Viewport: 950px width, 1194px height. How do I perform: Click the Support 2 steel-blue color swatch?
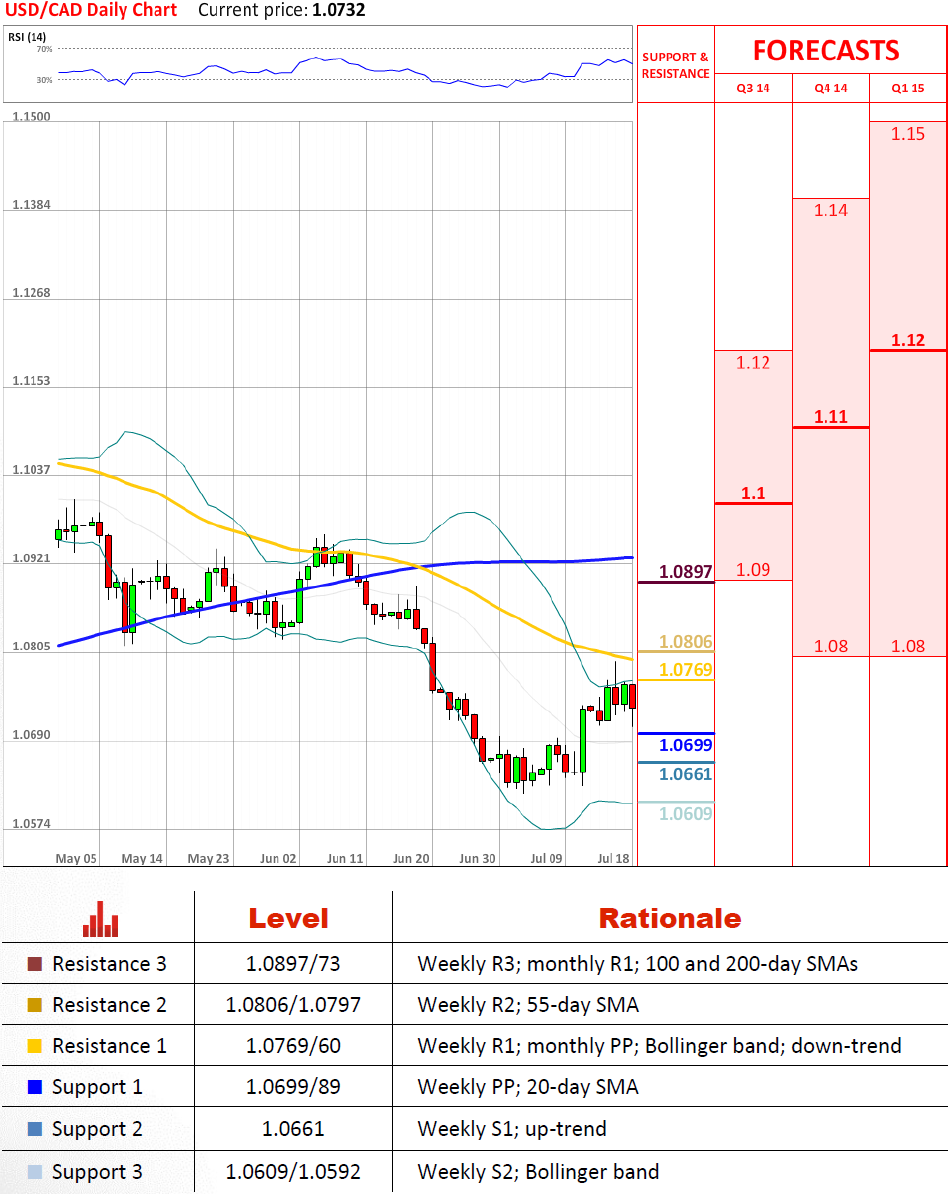pos(34,1129)
